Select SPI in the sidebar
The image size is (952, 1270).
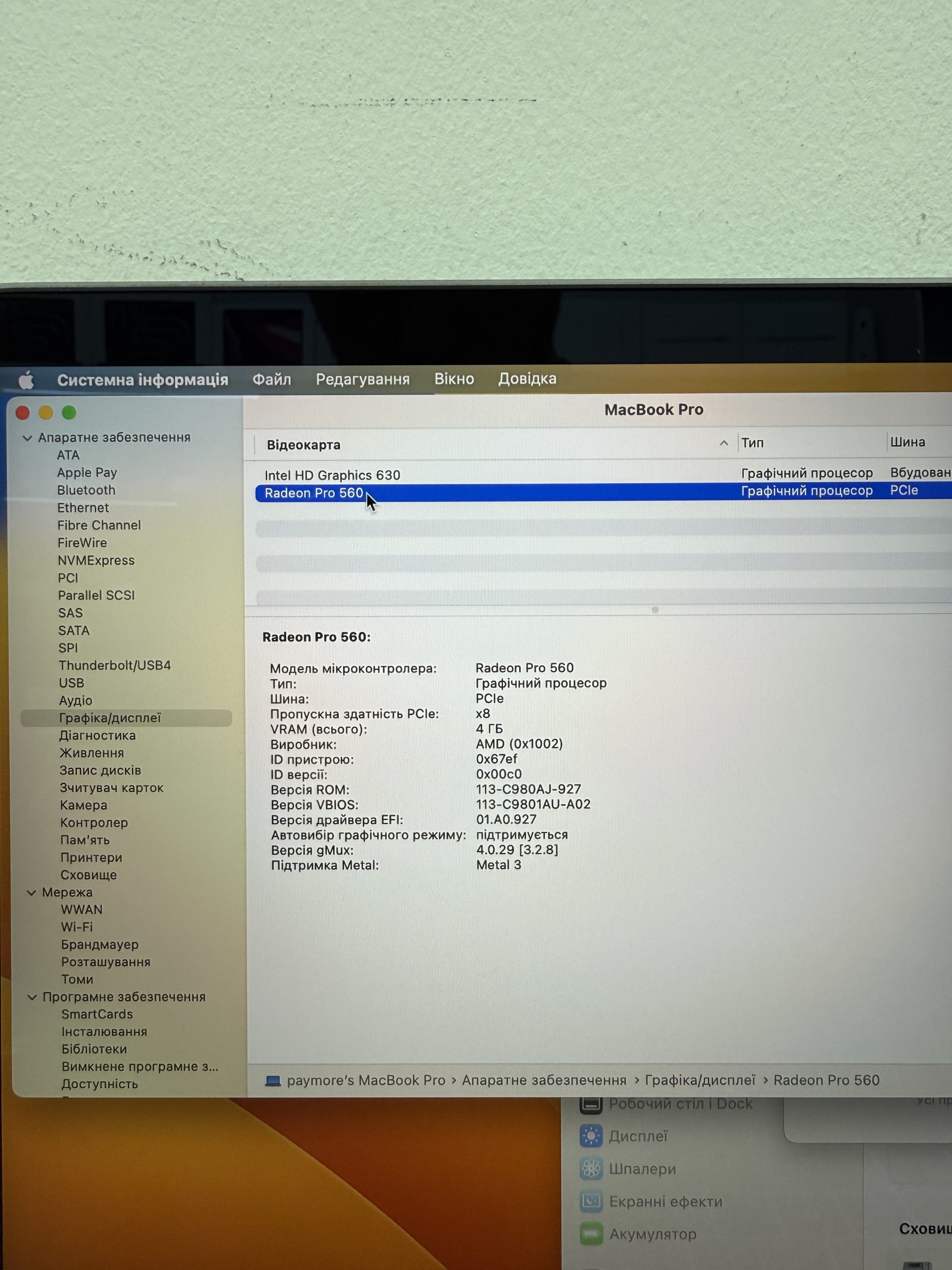pyautogui.click(x=68, y=648)
